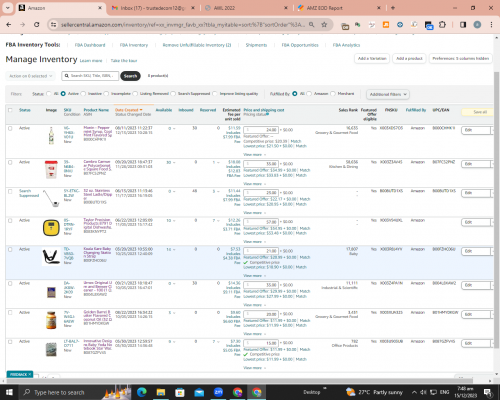Open the FBA Dashboard link
Viewport: 500px width, 400px height.
pyautogui.click(x=90, y=45)
